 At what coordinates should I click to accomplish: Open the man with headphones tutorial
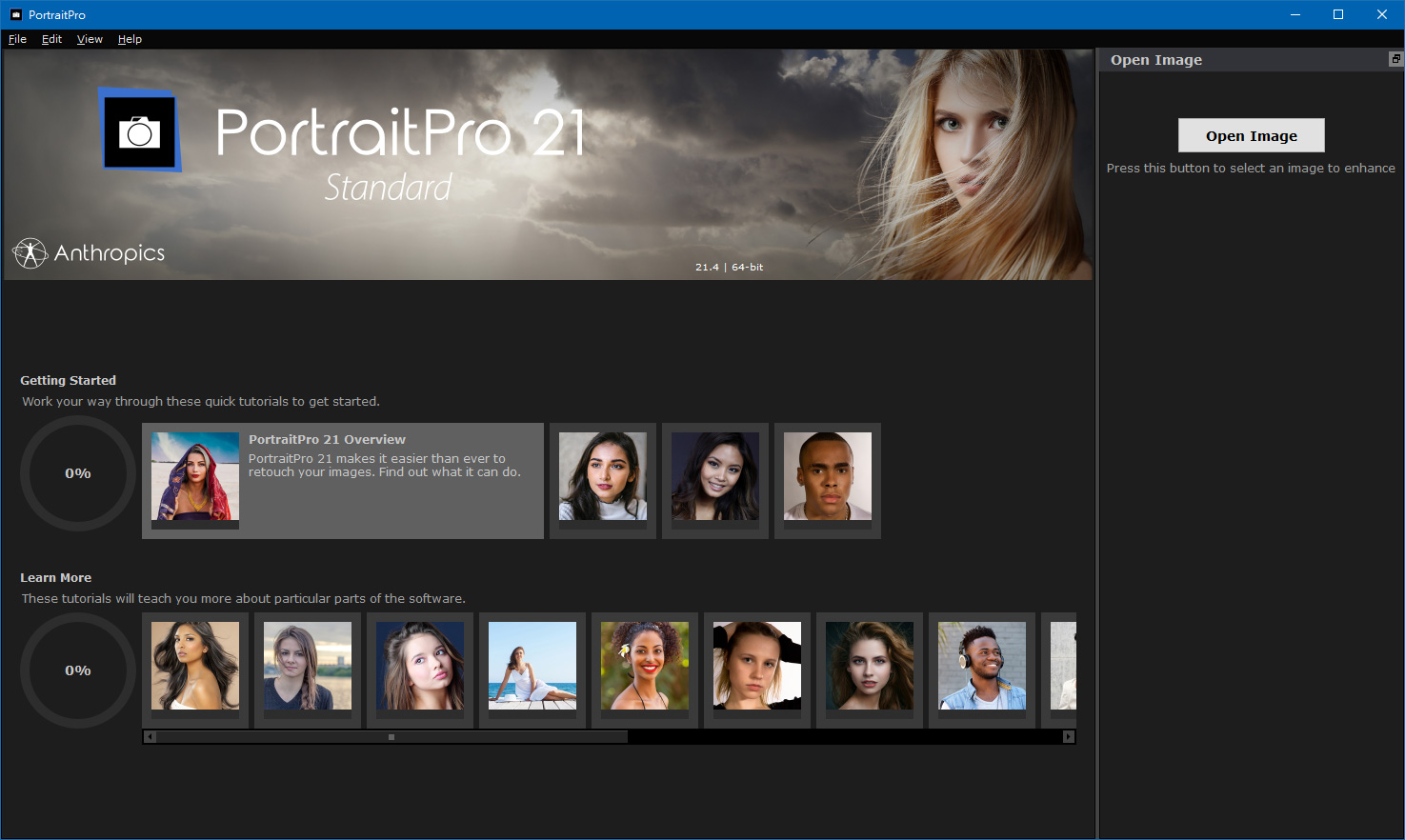pyautogui.click(x=982, y=670)
